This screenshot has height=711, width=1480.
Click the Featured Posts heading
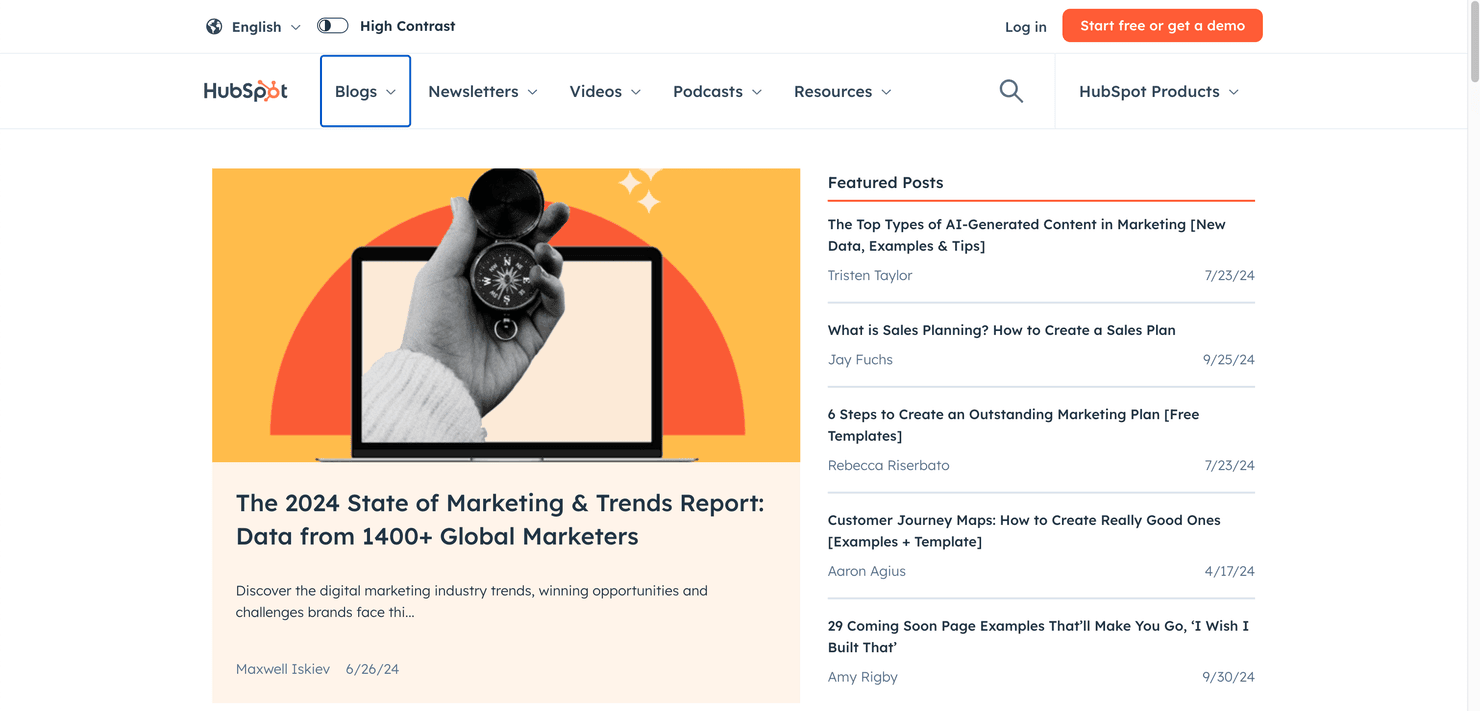885,182
